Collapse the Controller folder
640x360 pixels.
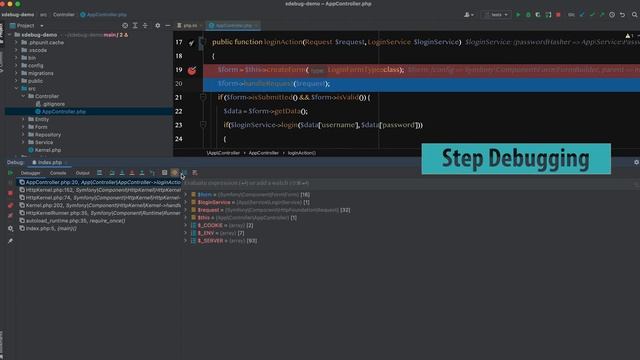(x=23, y=96)
